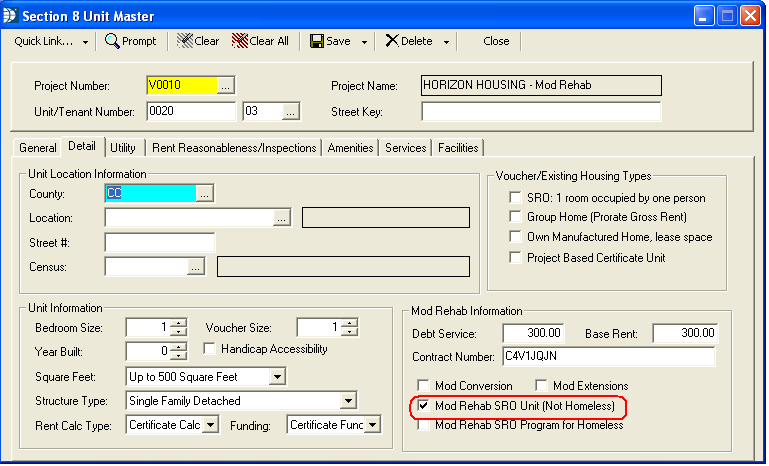
Task: Expand the Delete options dropdown arrow
Action: tap(446, 42)
